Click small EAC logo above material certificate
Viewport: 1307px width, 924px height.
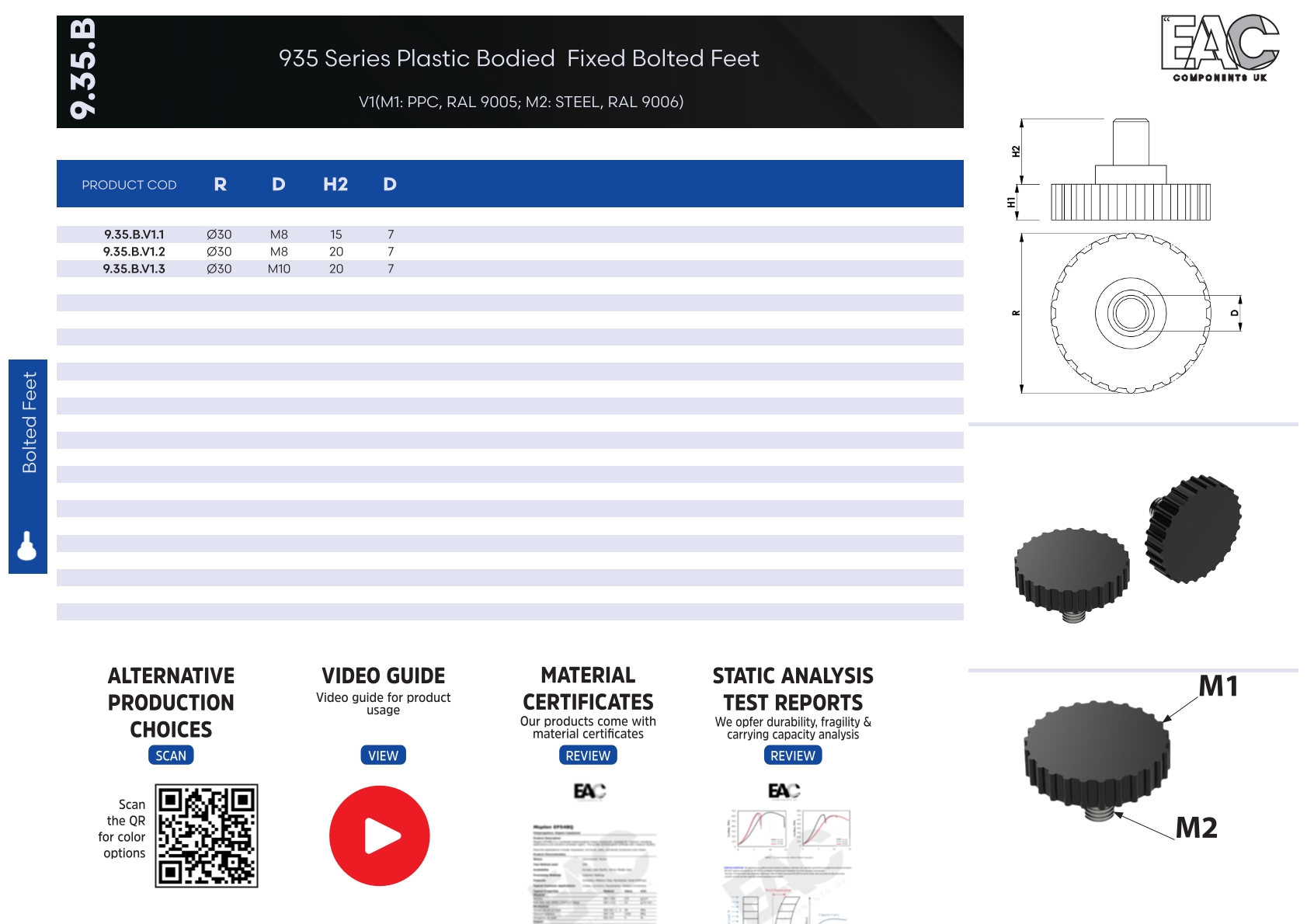(x=589, y=791)
